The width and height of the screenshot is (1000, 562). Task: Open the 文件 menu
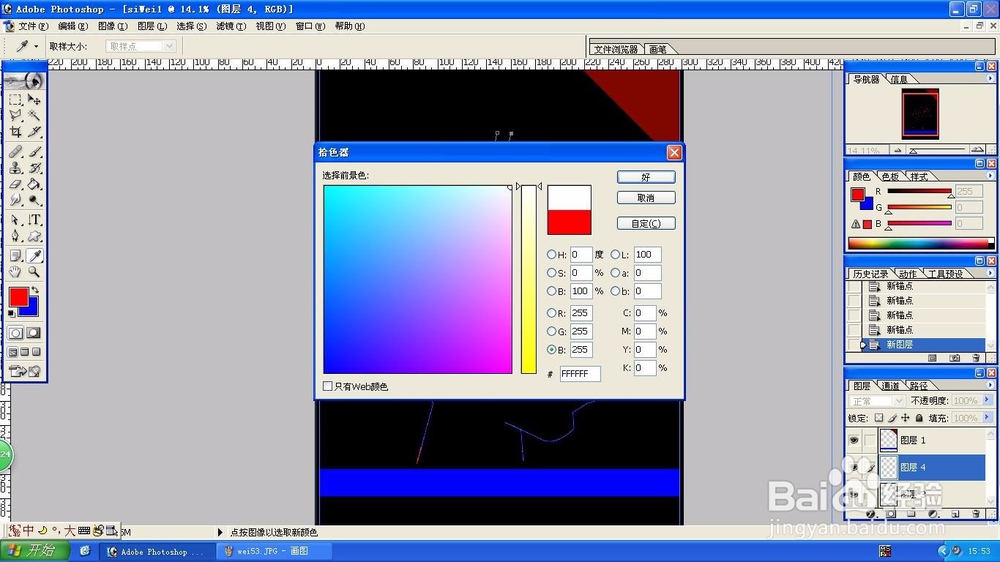point(33,26)
